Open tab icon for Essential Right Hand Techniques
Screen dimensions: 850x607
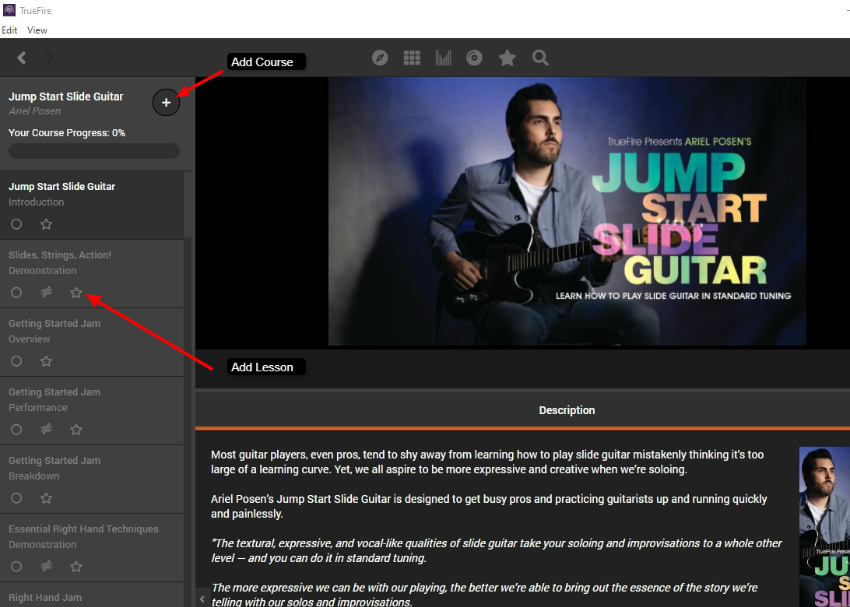(46, 567)
